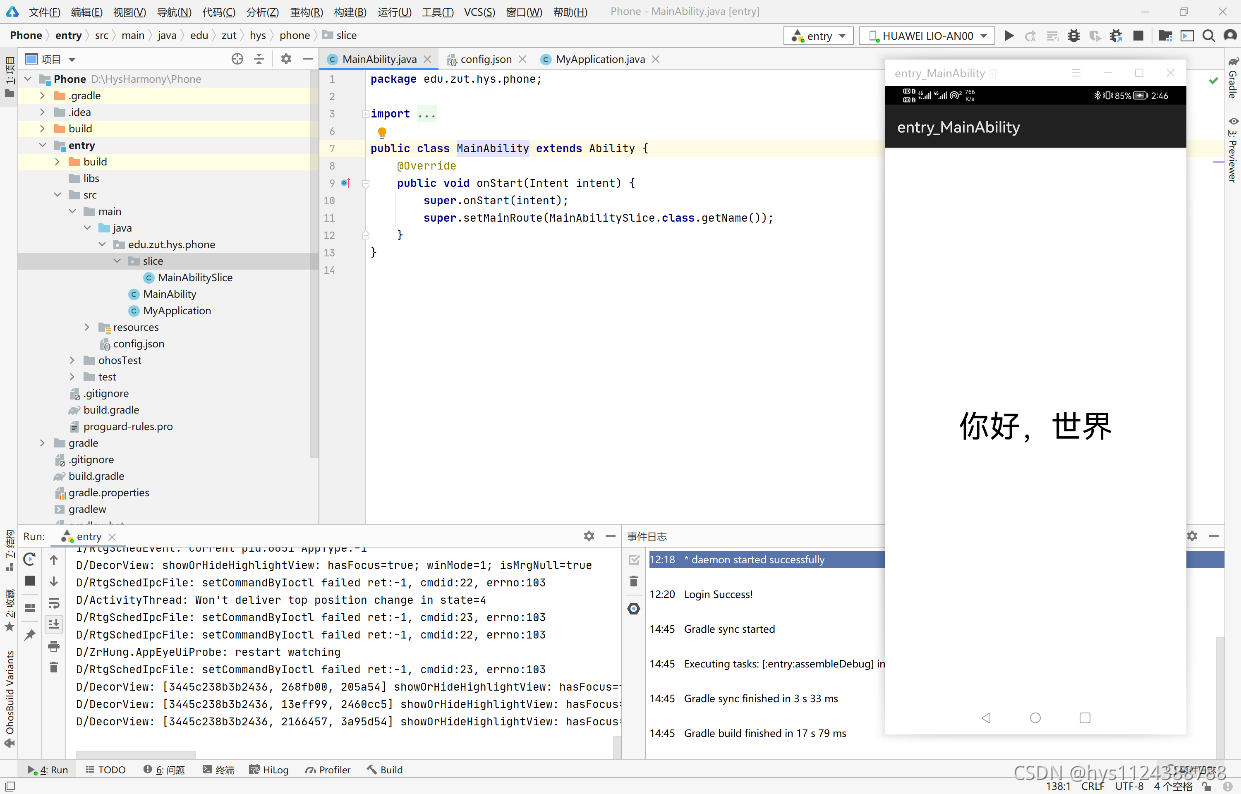
Task: Toggle the 1: 项目 side tool window tab
Action: point(10,75)
